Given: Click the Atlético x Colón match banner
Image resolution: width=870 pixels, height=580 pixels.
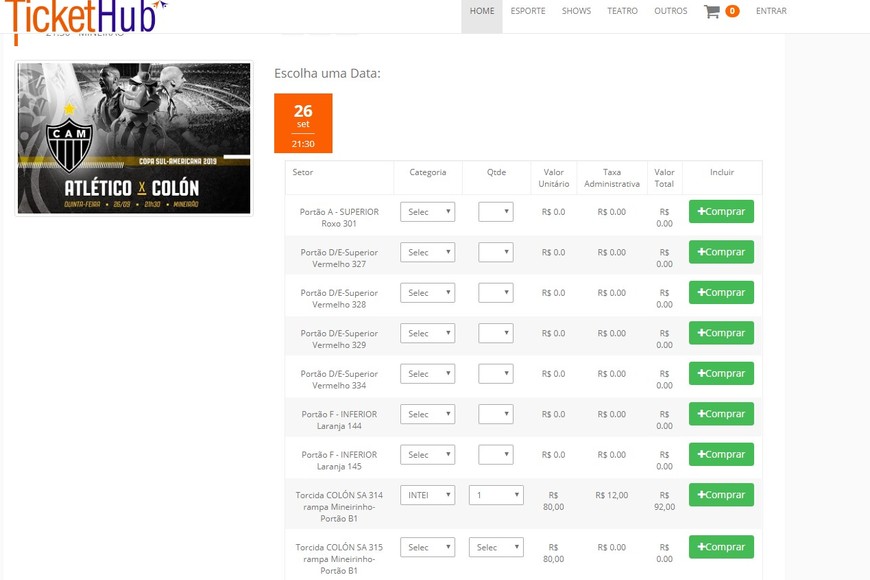Looking at the screenshot, I should pos(134,138).
